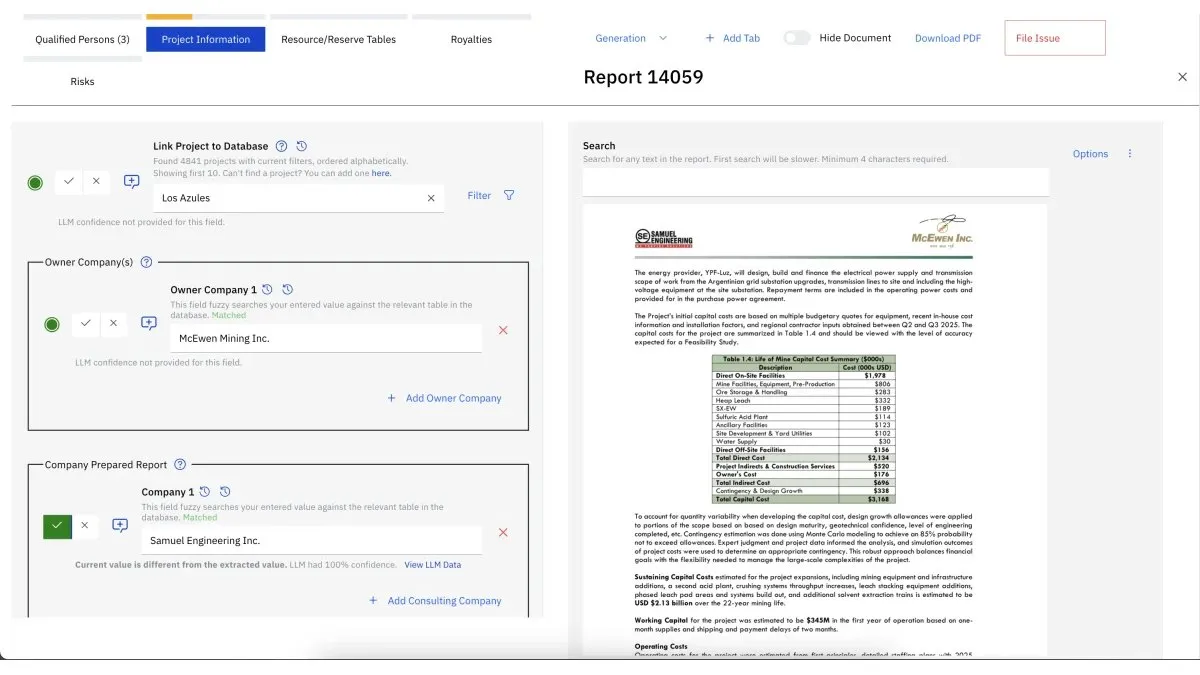
Task: Remove Company 1 with red X
Action: point(503,532)
